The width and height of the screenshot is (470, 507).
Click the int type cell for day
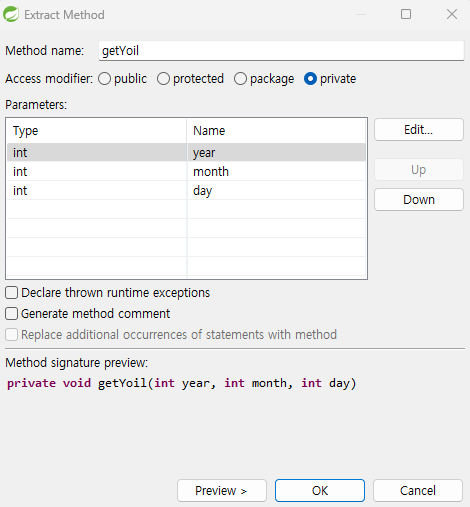(x=97, y=191)
